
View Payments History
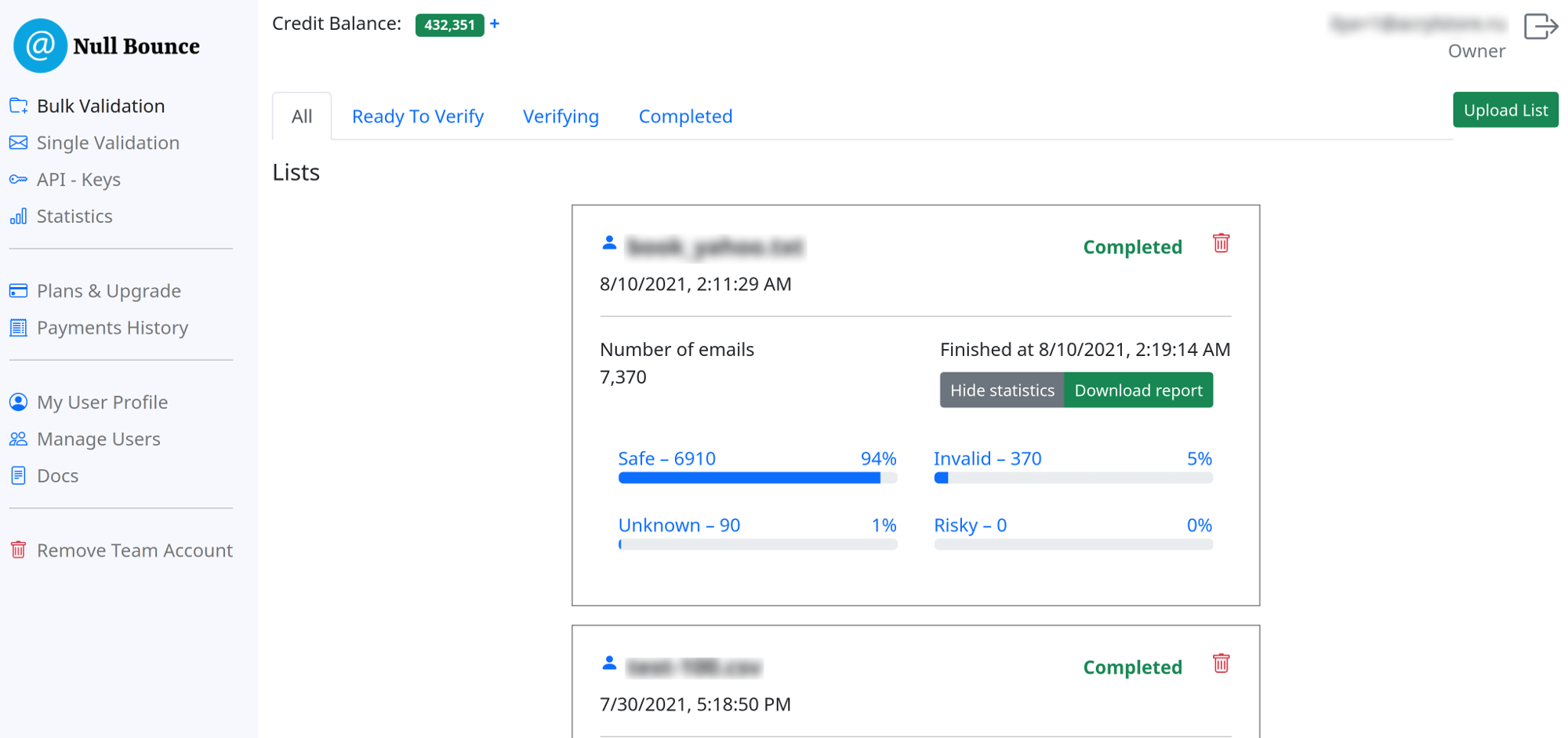pos(112,328)
